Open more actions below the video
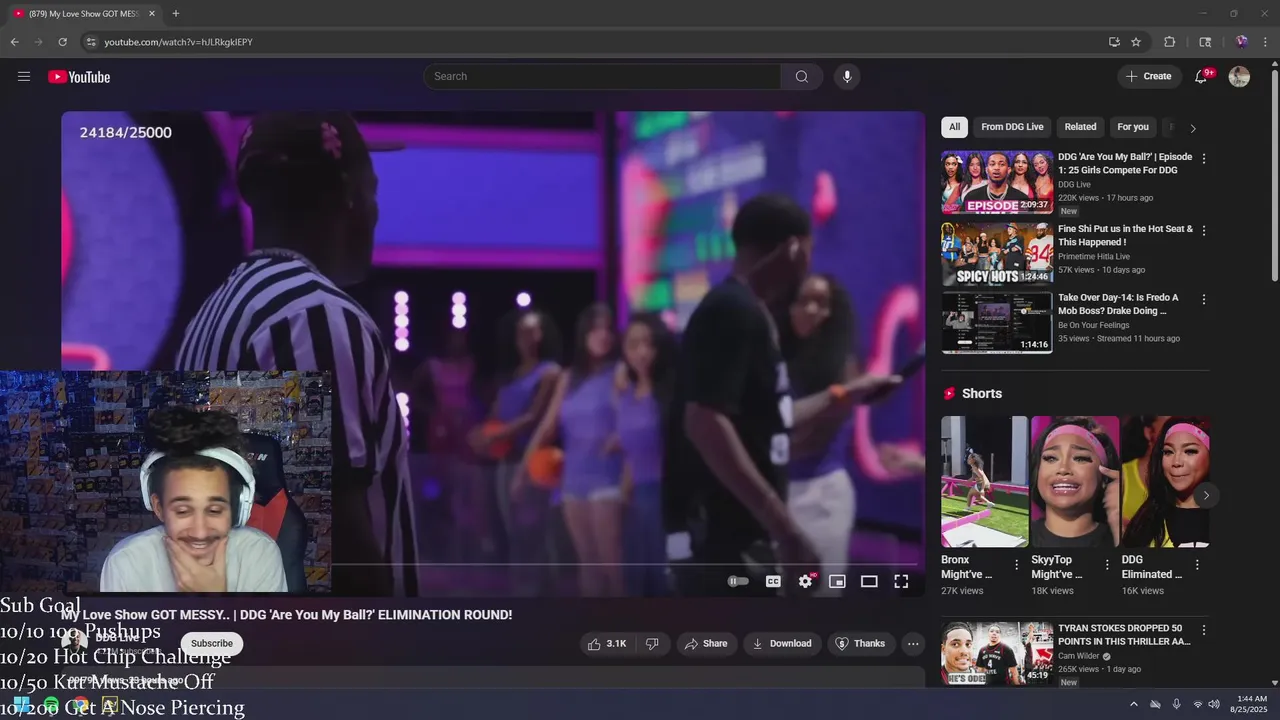1280x720 pixels. (913, 644)
